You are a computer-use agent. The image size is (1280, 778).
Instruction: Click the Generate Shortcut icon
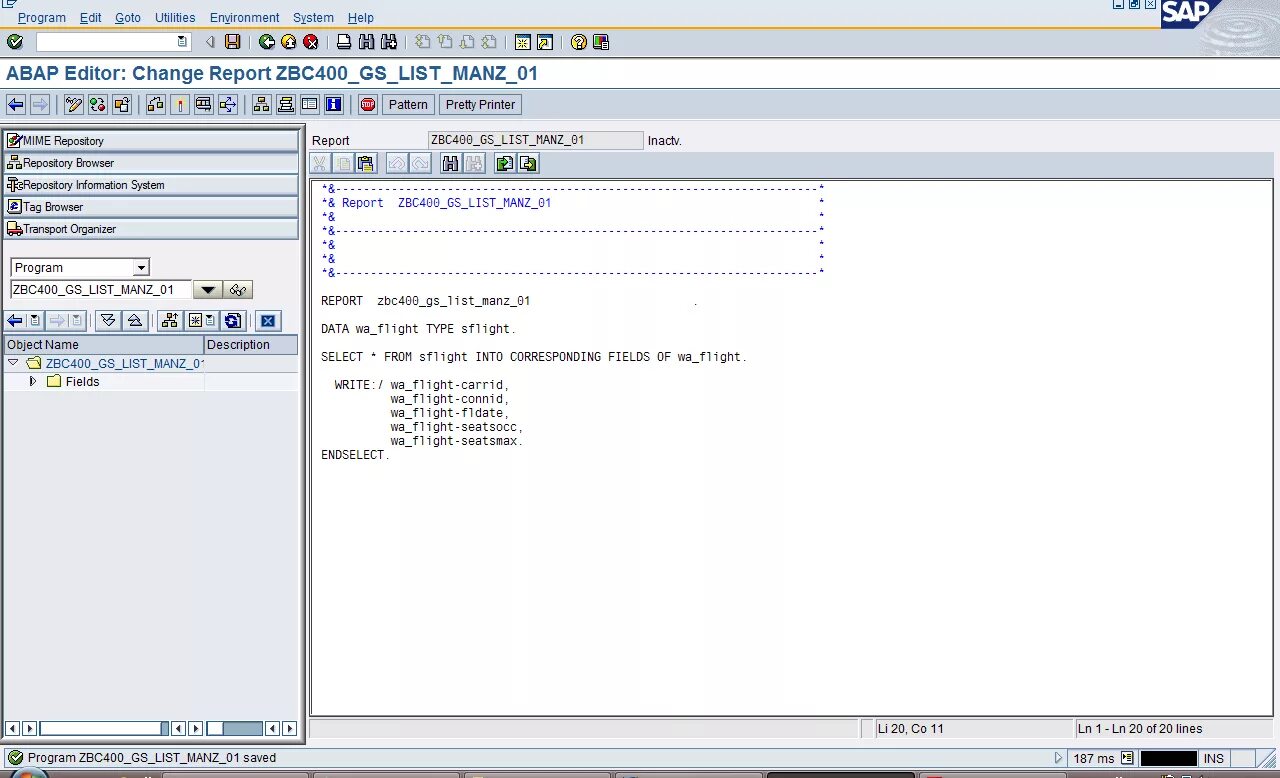tap(545, 42)
